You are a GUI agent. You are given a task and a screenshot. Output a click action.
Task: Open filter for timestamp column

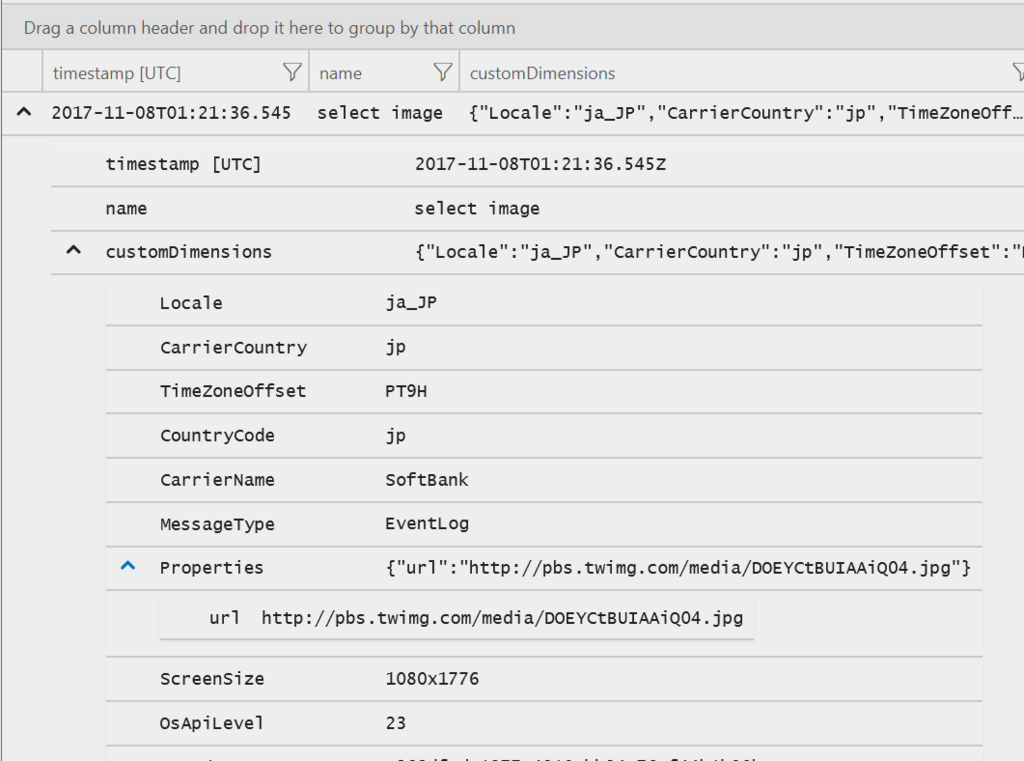[x=292, y=72]
